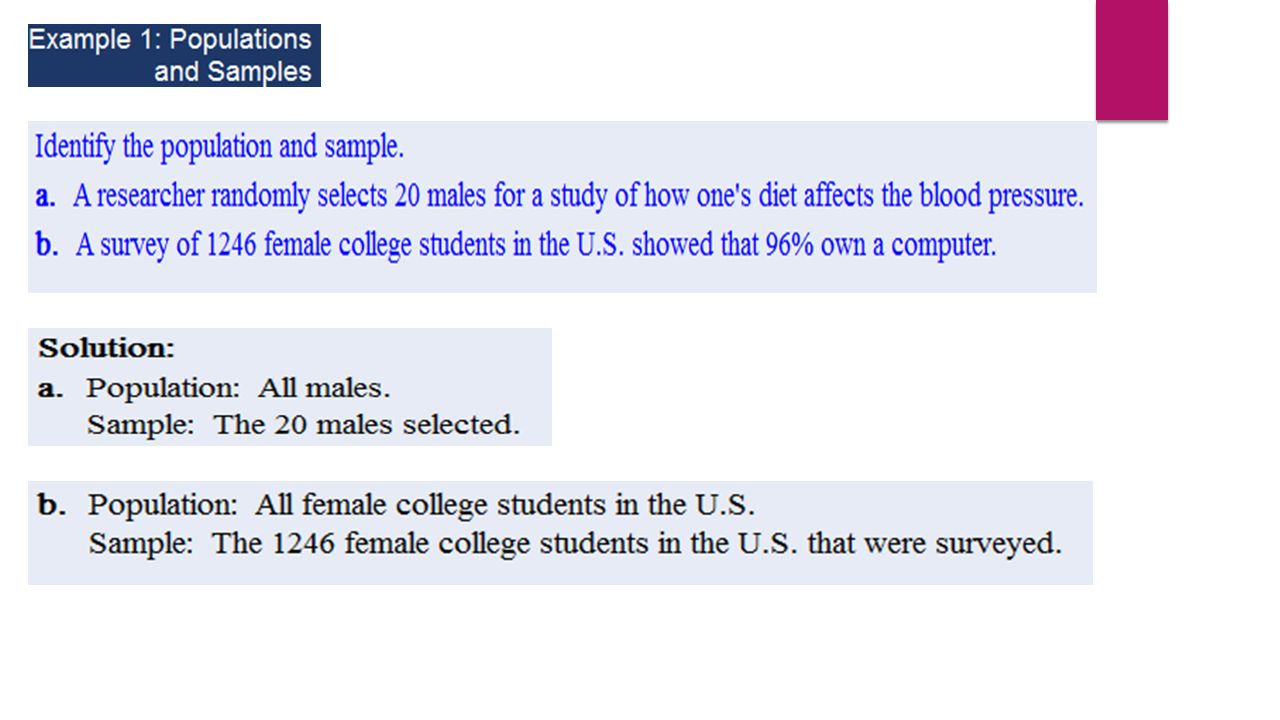The image size is (1280, 720).
Task: Click 'Population: All males.' line
Action: tap(238, 388)
